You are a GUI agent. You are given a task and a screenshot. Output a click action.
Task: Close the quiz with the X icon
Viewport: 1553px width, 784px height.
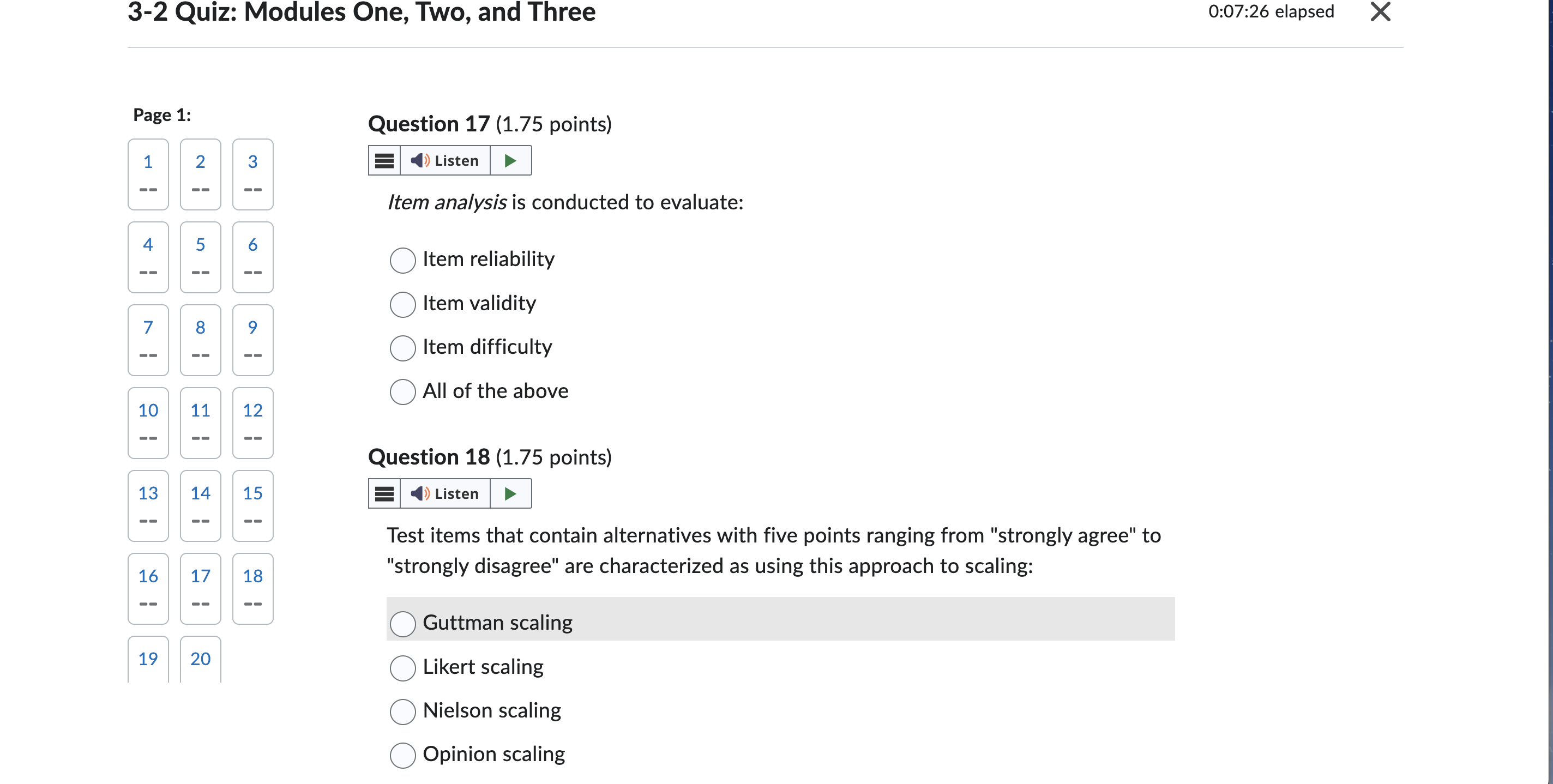1380,11
